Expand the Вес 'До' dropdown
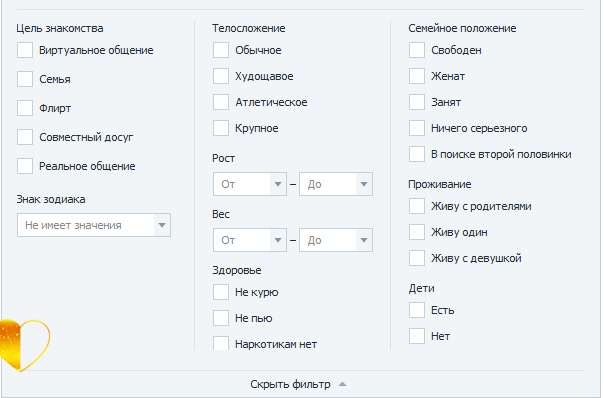This screenshot has height=398, width=604. click(x=336, y=240)
